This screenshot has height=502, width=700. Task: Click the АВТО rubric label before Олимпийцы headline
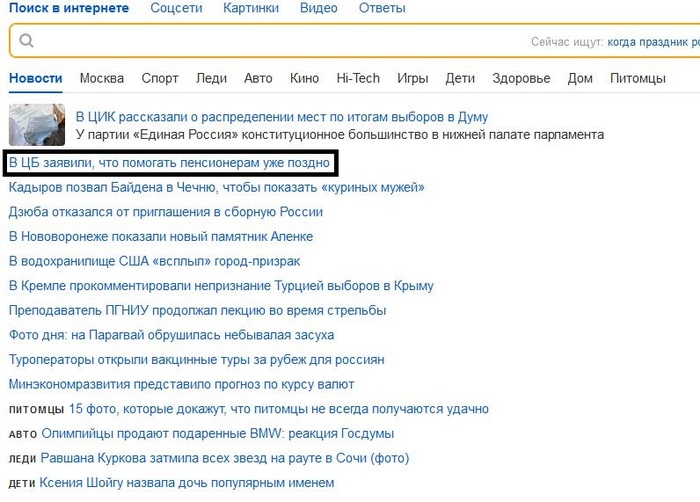pyautogui.click(x=23, y=434)
